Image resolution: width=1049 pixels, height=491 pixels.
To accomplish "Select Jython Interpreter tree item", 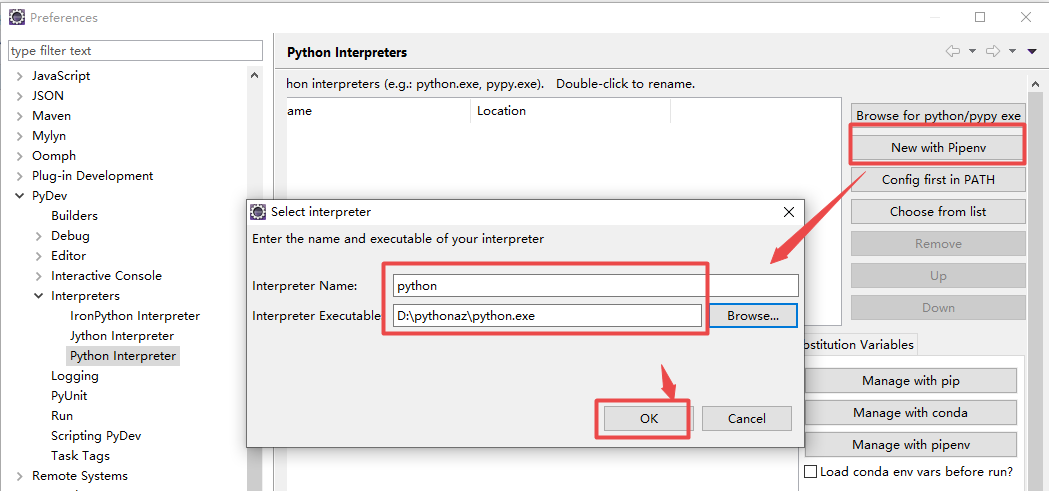I will click(x=122, y=336).
